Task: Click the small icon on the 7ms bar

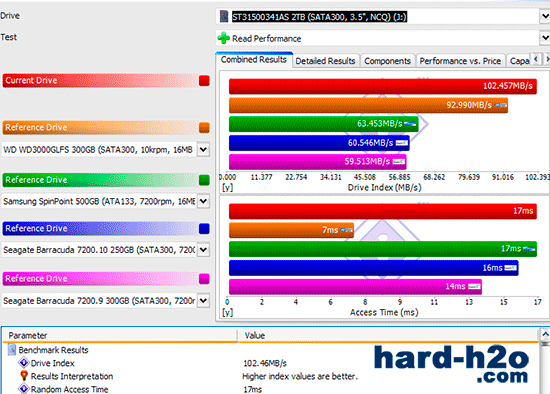Action: click(x=347, y=230)
